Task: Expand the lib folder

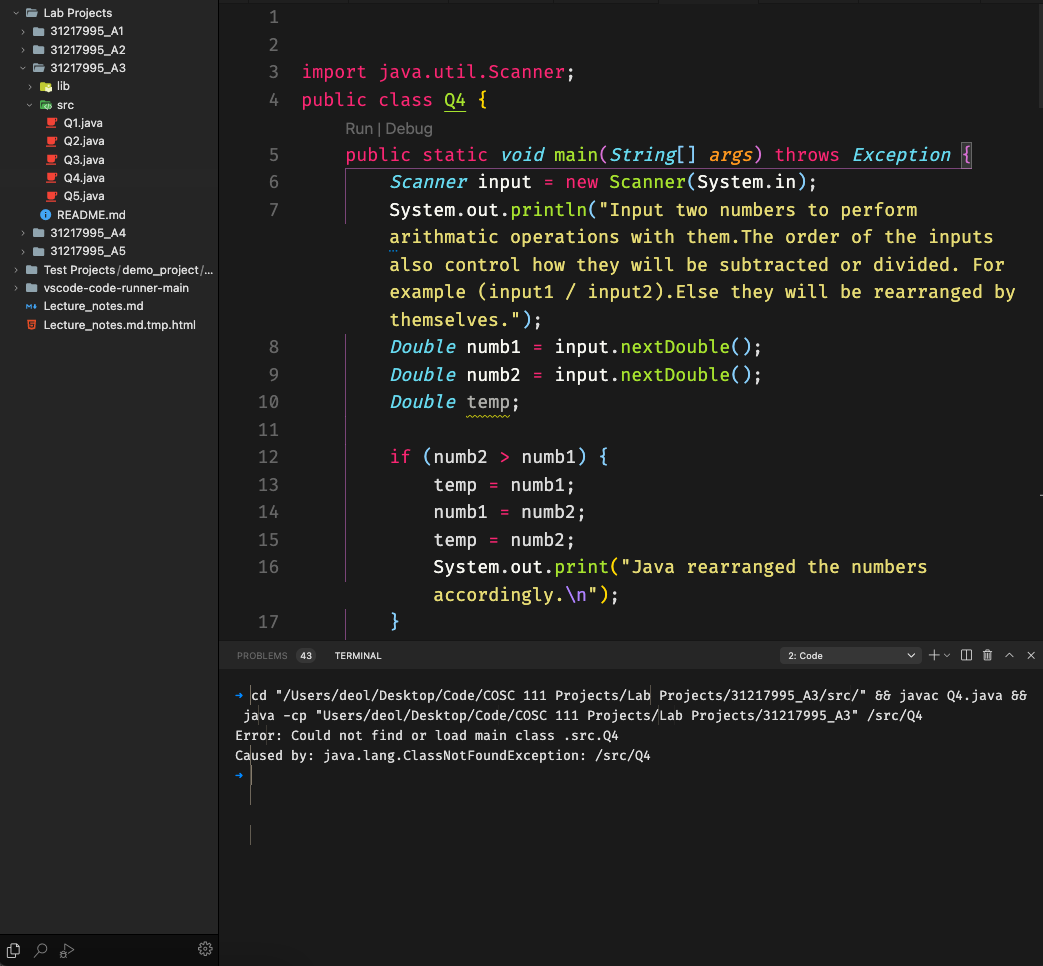Action: (x=29, y=86)
